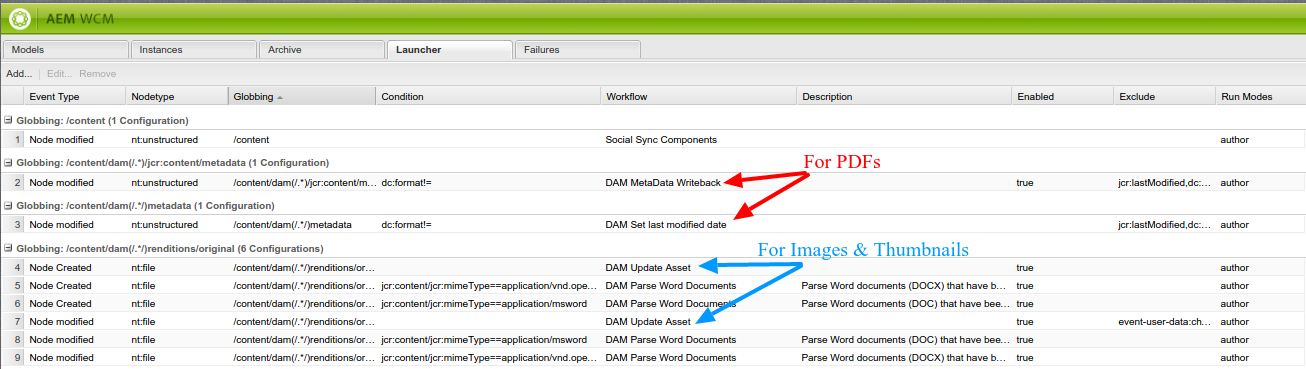This screenshot has height=369, width=1306.
Task: Click the Remove toolbar button
Action: (98, 73)
